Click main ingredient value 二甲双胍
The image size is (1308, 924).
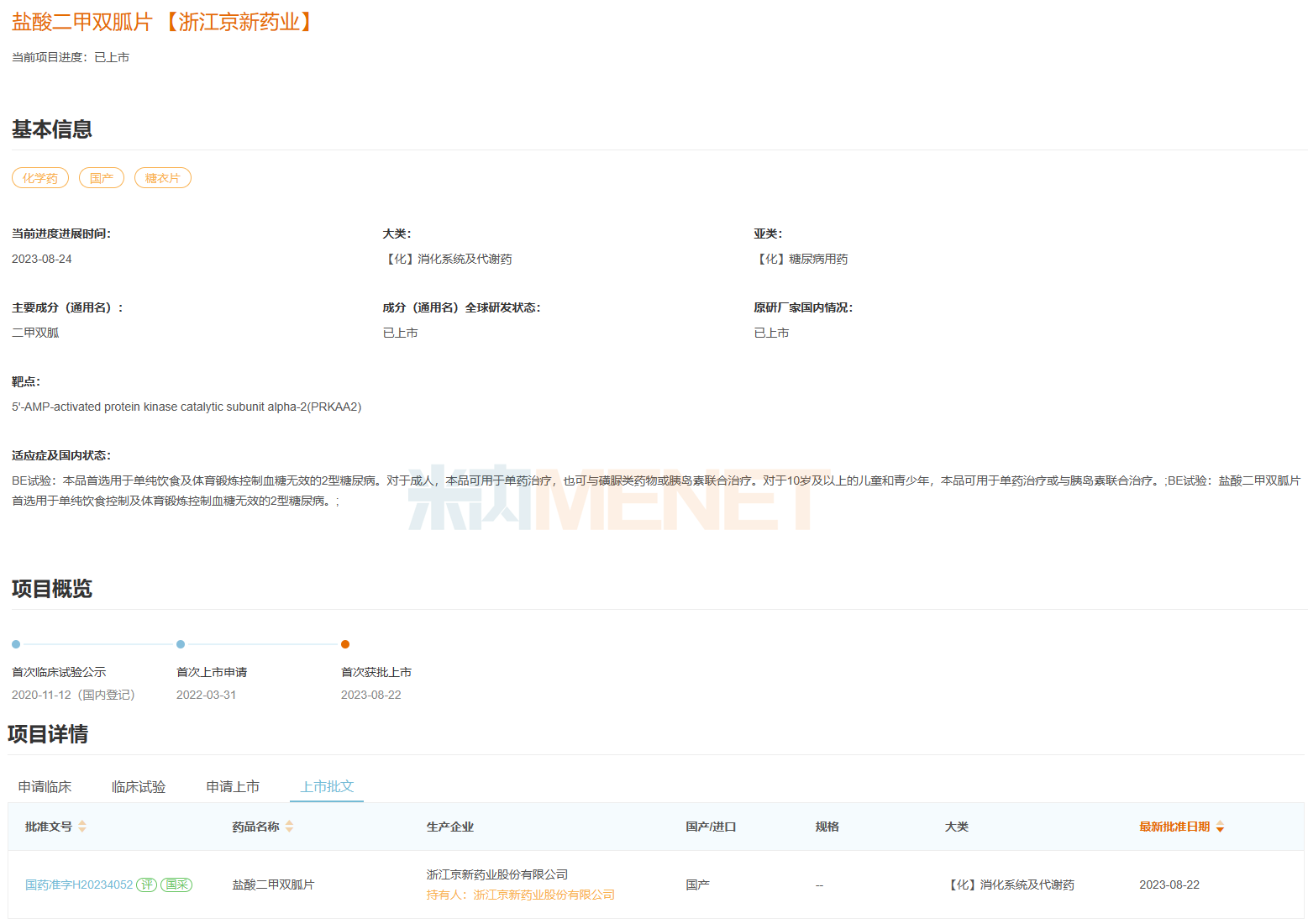pyautogui.click(x=35, y=333)
